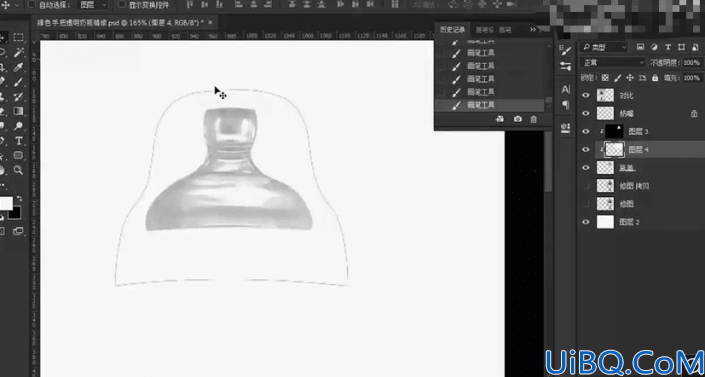Open the Auto-Select 图层 dropdown
Viewport: 705px width, 377px height.
(93, 5)
